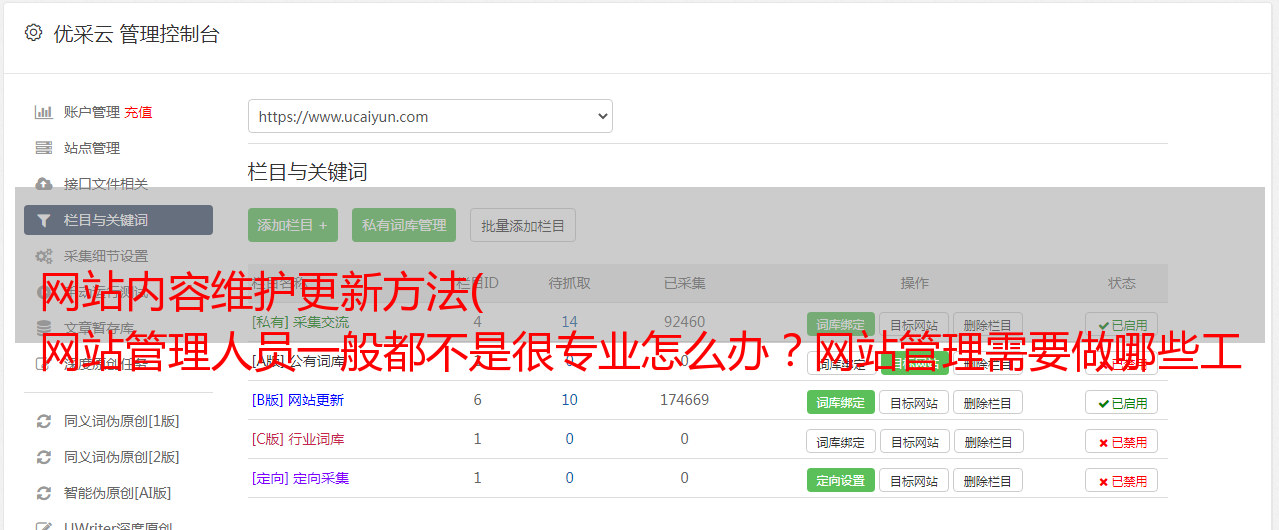
Task: Click 词库绑定 in the 采集交流 row
Action: [x=841, y=325]
